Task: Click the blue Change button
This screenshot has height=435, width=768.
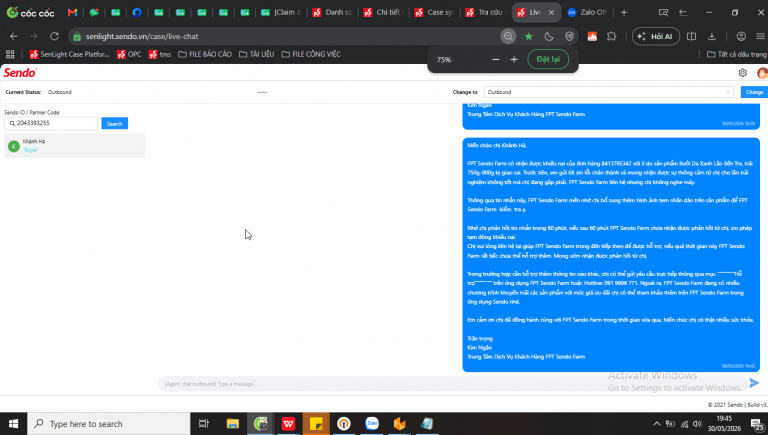Action: coord(754,92)
